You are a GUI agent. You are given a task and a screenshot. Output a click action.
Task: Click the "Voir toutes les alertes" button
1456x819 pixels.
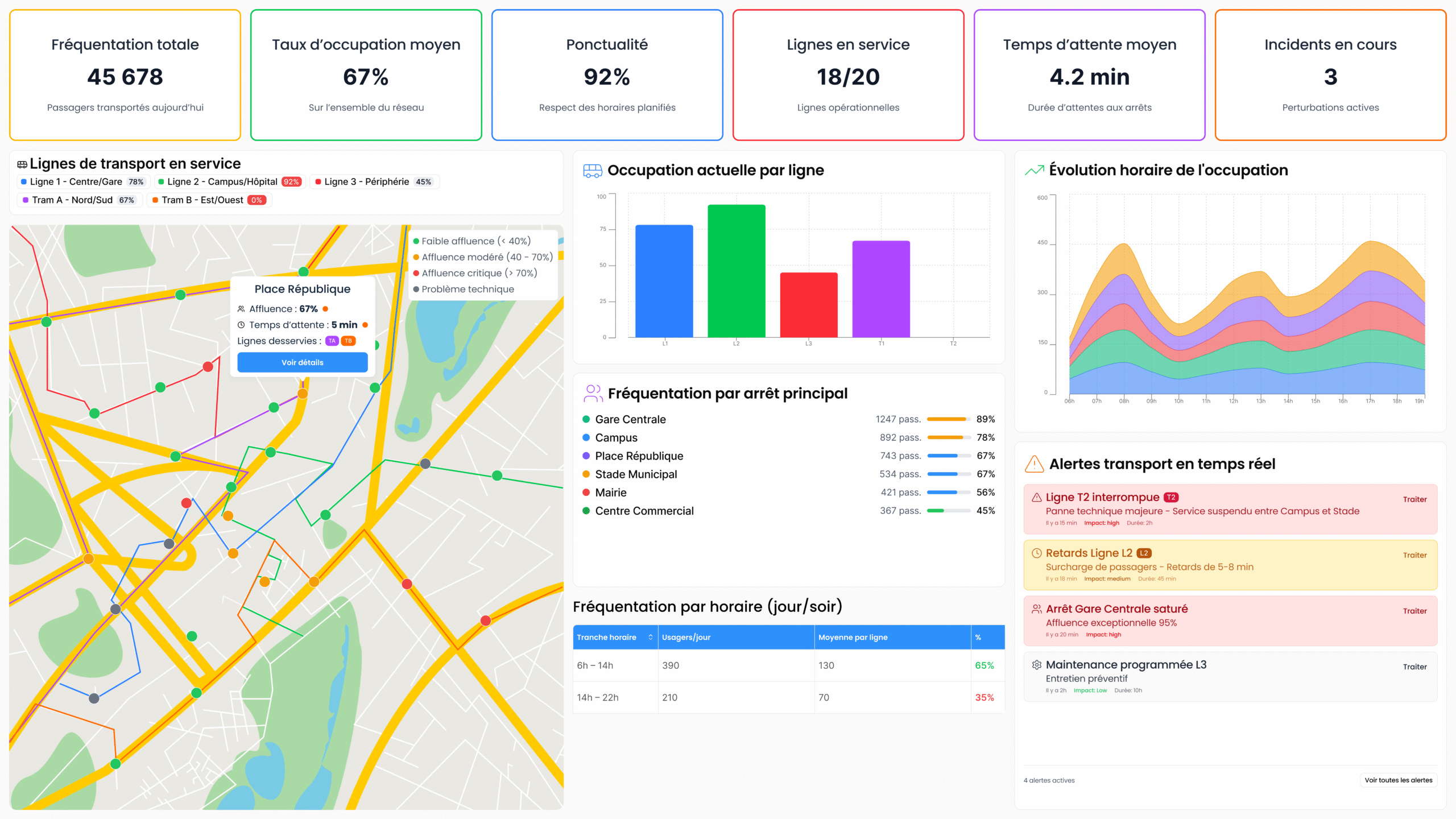pos(1398,780)
